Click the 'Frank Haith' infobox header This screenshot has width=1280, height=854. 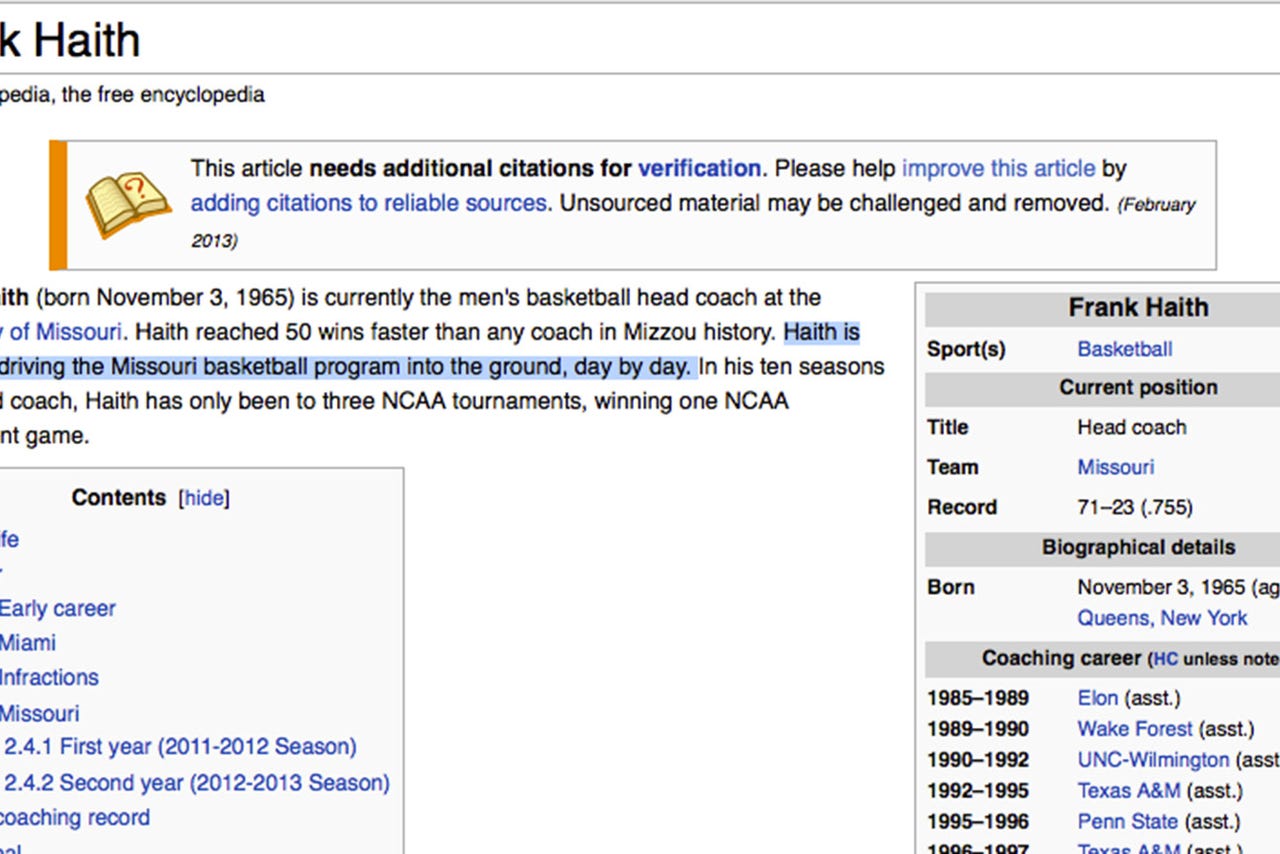tap(1138, 308)
